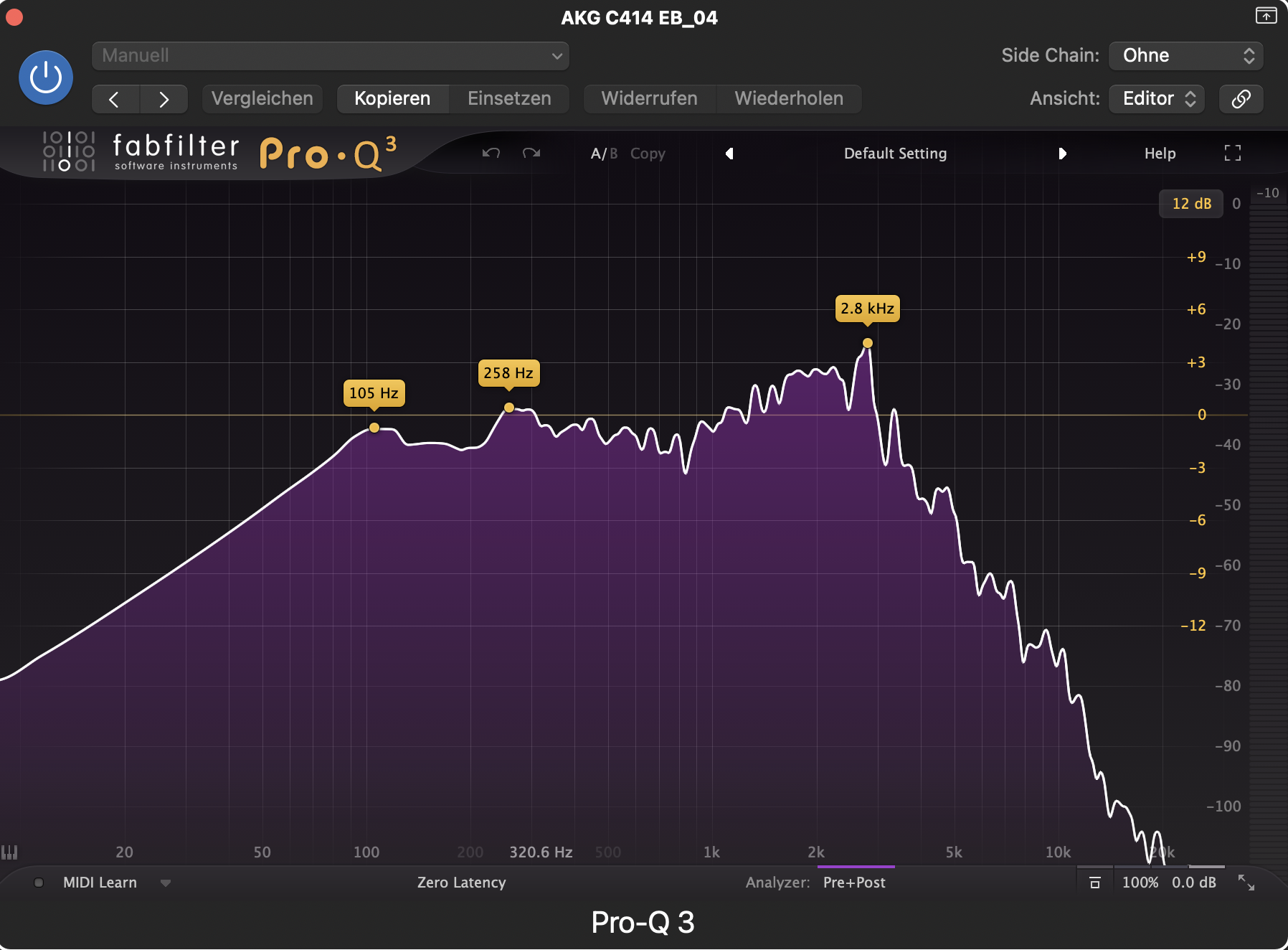Open the MIDI Learn dropdown arrow
This screenshot has height=950, width=1288.
[166, 883]
